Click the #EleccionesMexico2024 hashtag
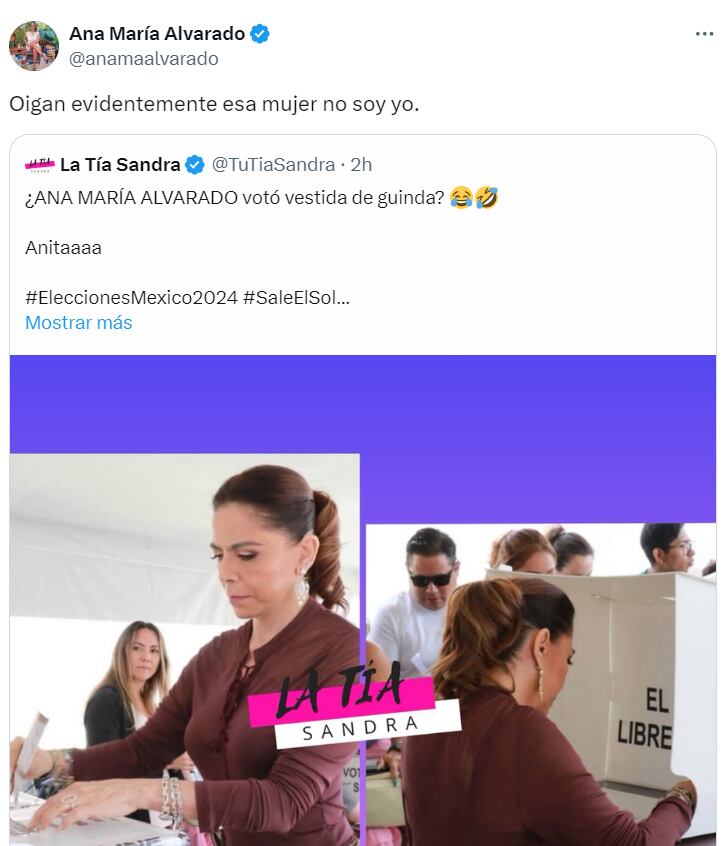Viewport: 727px width, 846px height. pos(131,297)
